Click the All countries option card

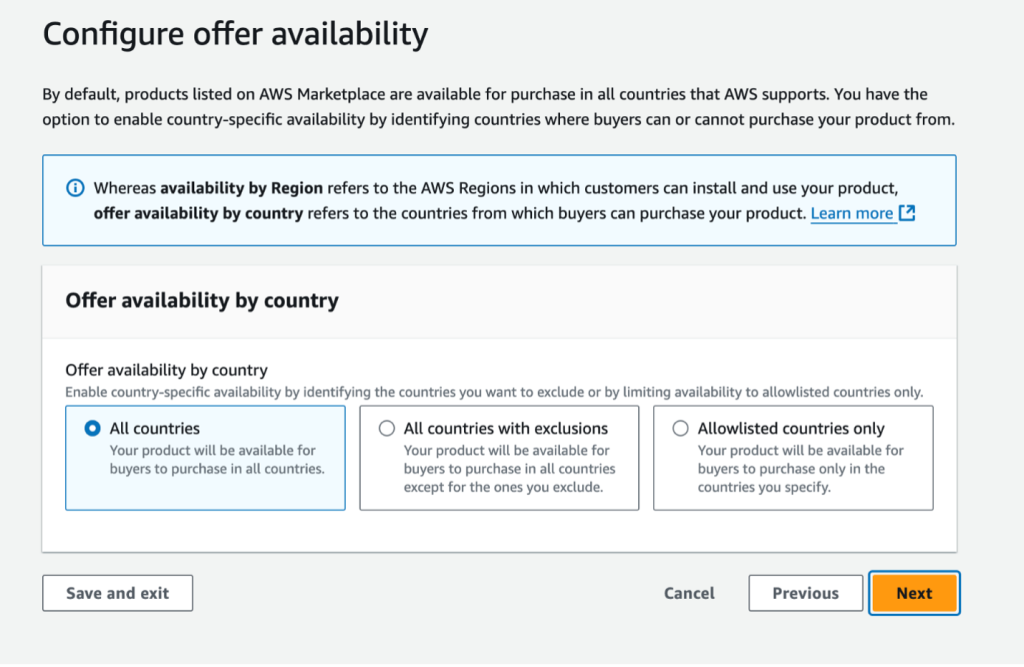pyautogui.click(x=205, y=458)
